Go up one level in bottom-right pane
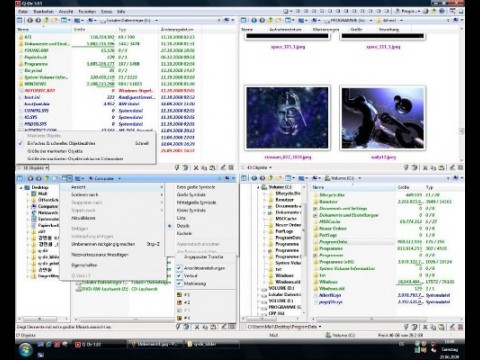This screenshot has height=360, width=480. (270, 178)
